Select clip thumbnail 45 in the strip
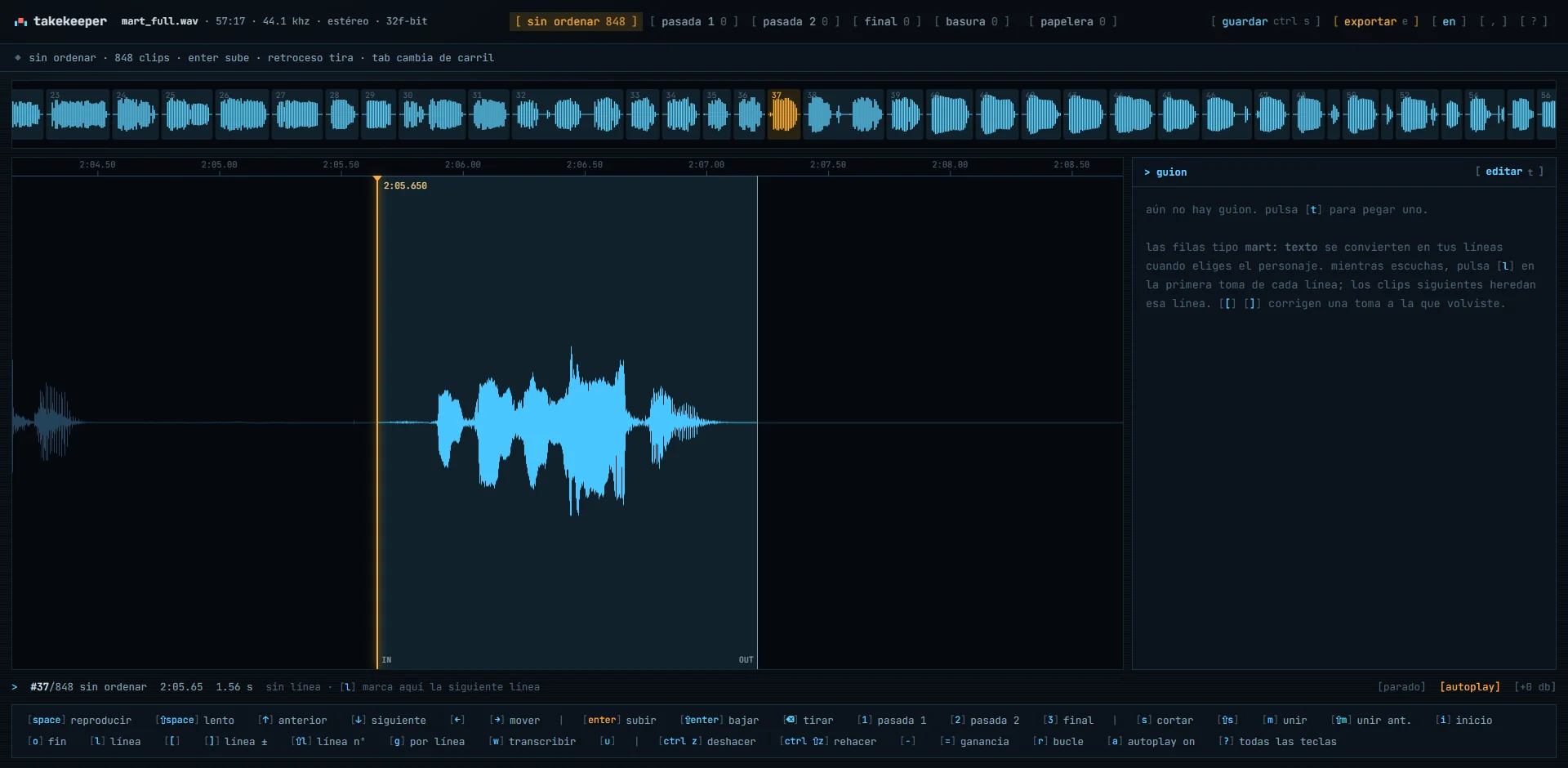The height and width of the screenshot is (768, 1568). point(1178,114)
